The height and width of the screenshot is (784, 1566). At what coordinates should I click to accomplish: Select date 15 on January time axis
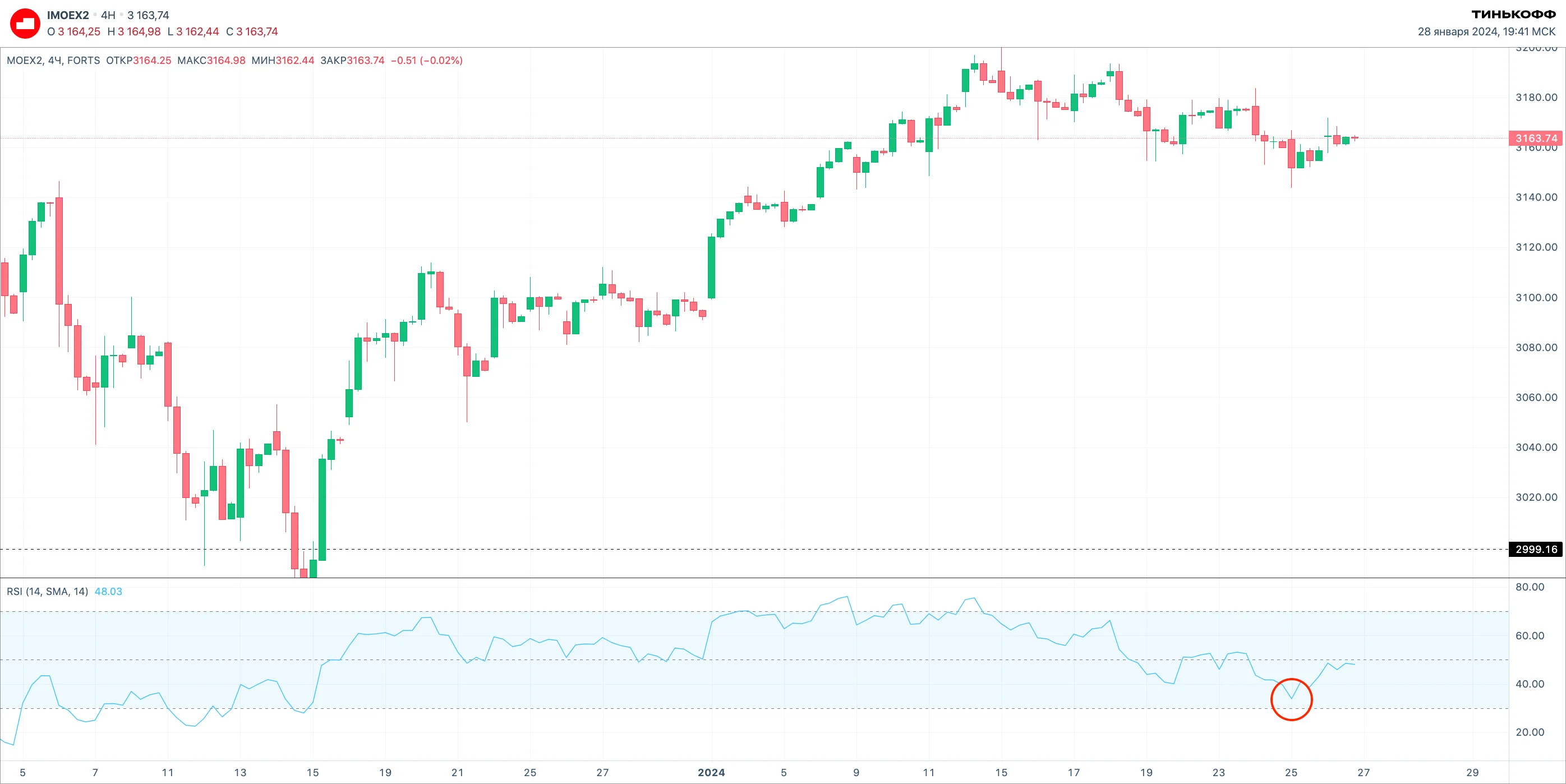pyautogui.click(x=1001, y=772)
